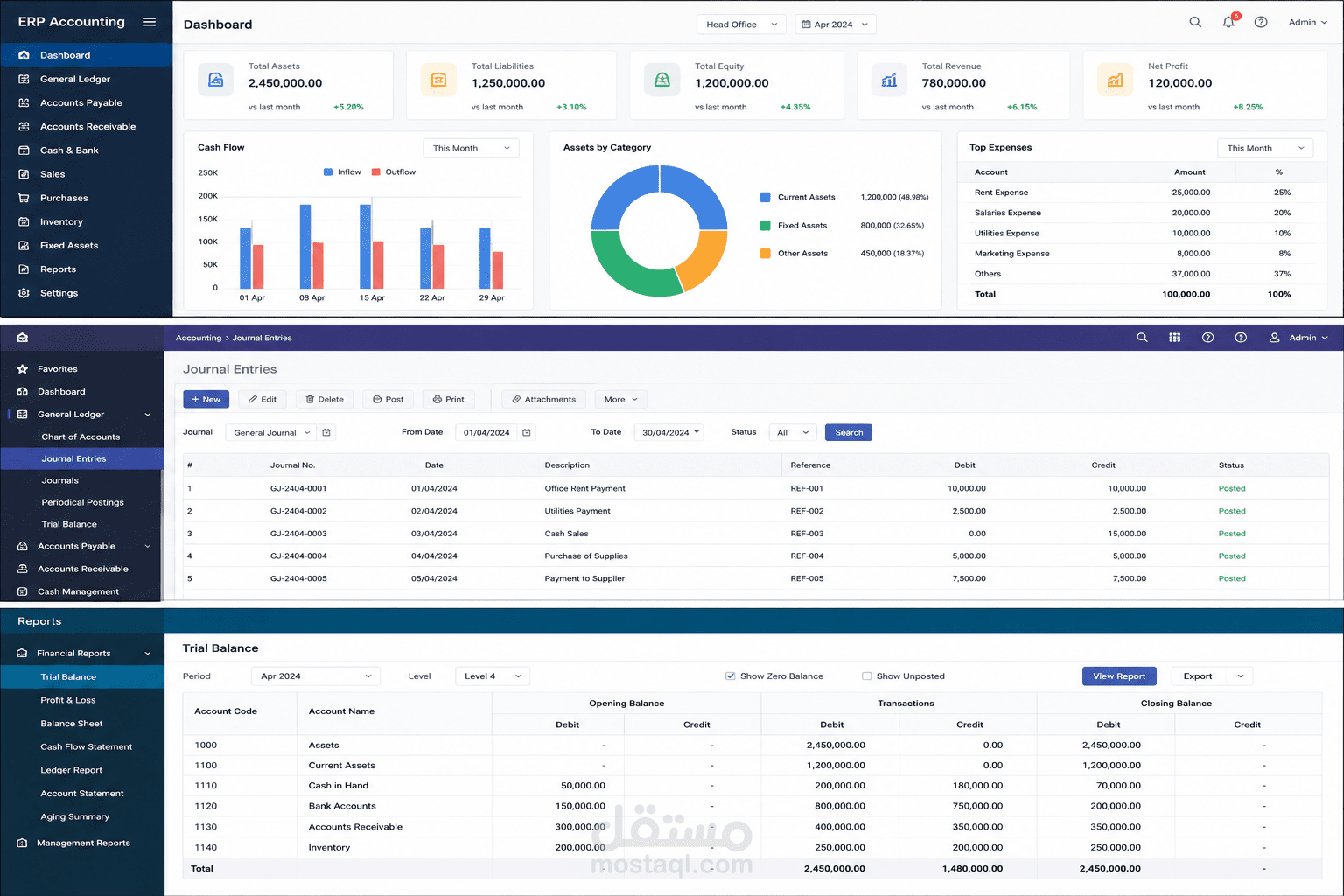The width and height of the screenshot is (1344, 896).
Task: Click the Favorites star icon
Action: point(23,369)
